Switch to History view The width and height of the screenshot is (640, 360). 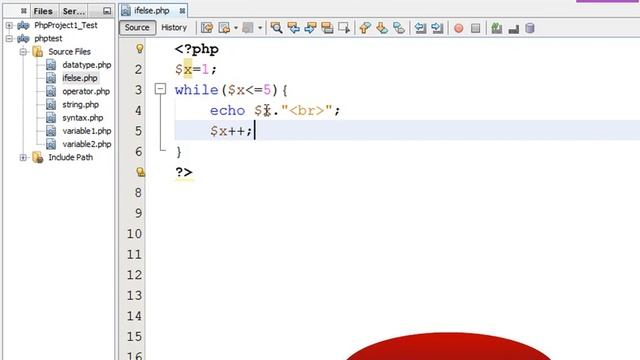pos(174,27)
